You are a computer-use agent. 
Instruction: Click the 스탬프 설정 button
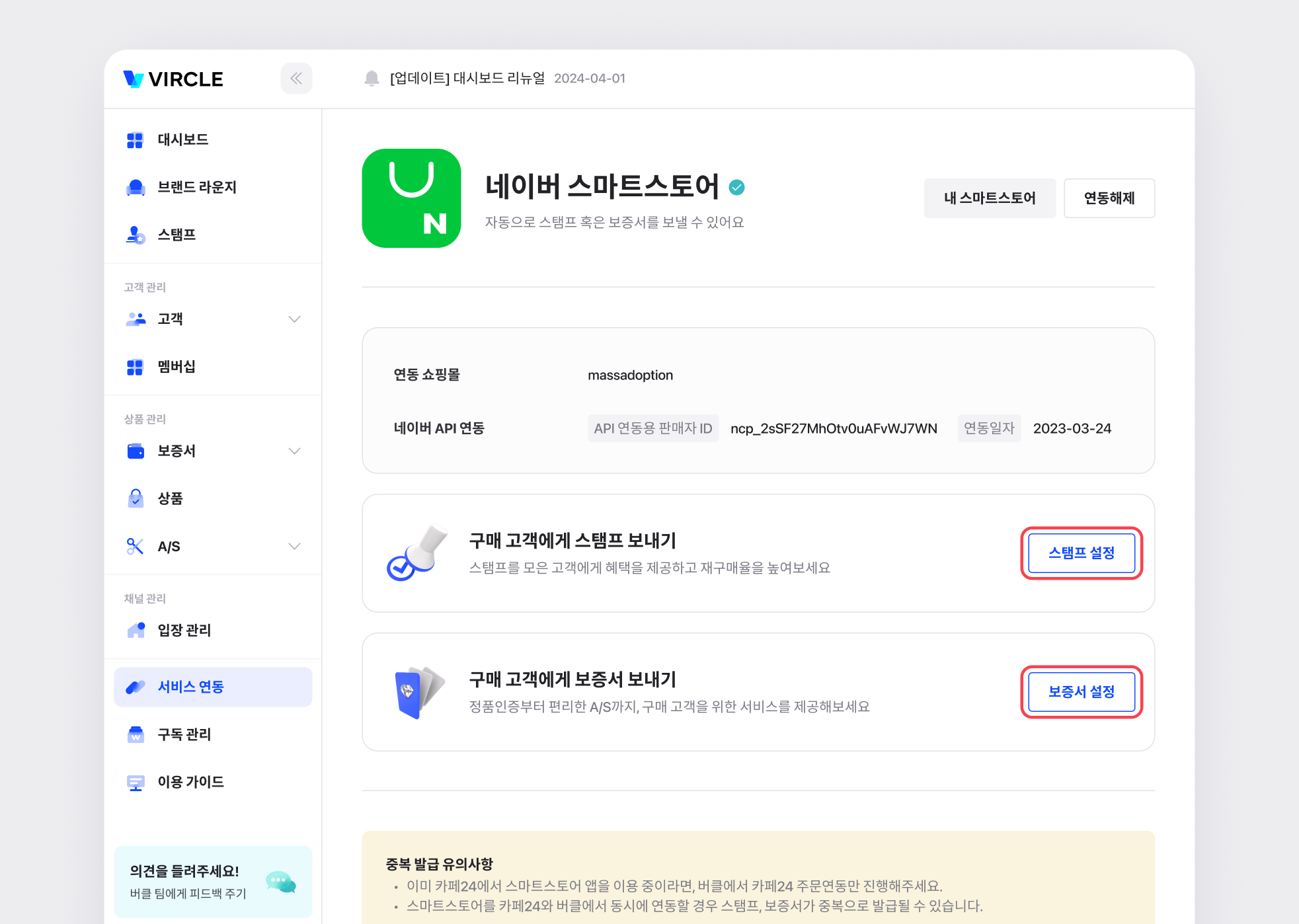1081,553
